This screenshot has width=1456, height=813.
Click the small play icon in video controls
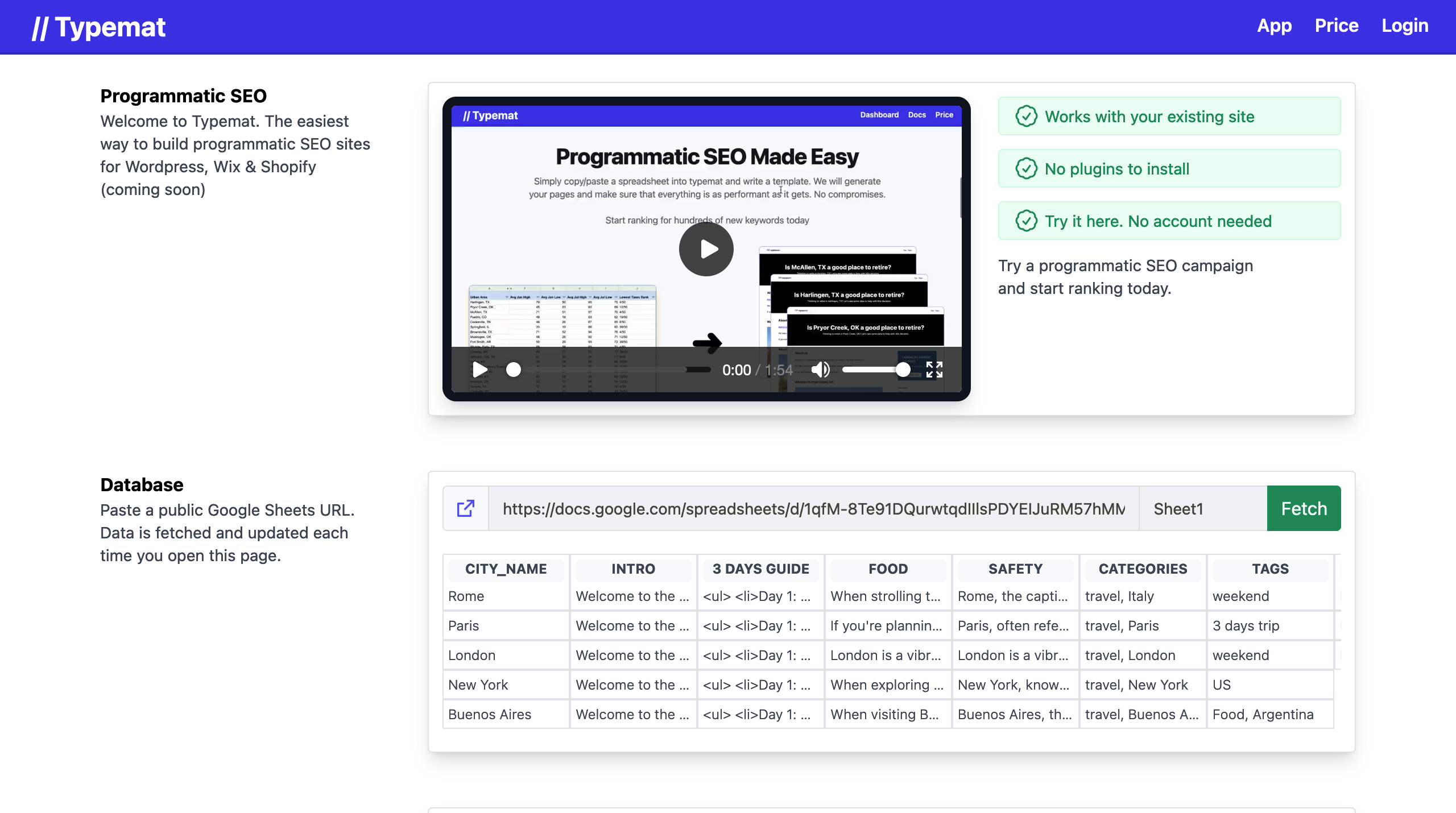point(480,370)
